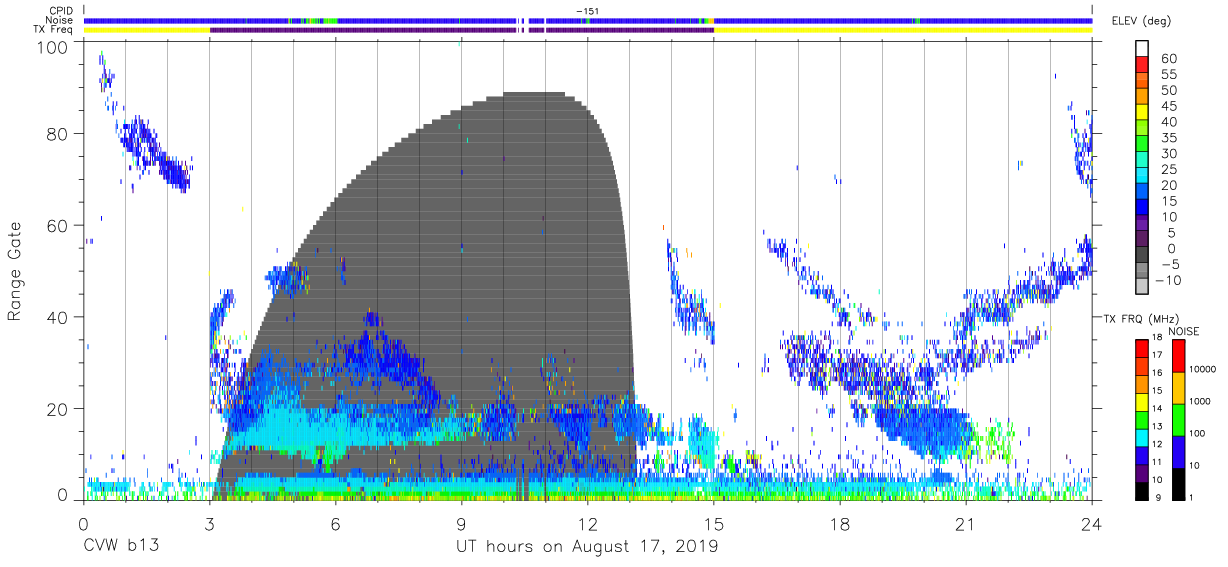Click the 50 label on elevation scale
Screen dimensions: 1228x567
click(x=1168, y=90)
